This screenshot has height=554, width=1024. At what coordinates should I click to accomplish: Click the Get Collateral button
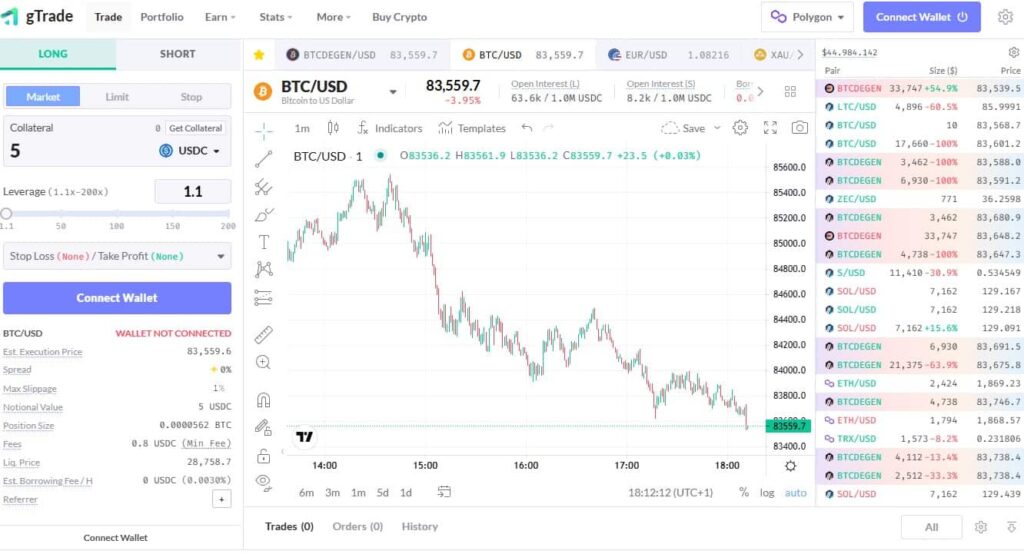195,128
